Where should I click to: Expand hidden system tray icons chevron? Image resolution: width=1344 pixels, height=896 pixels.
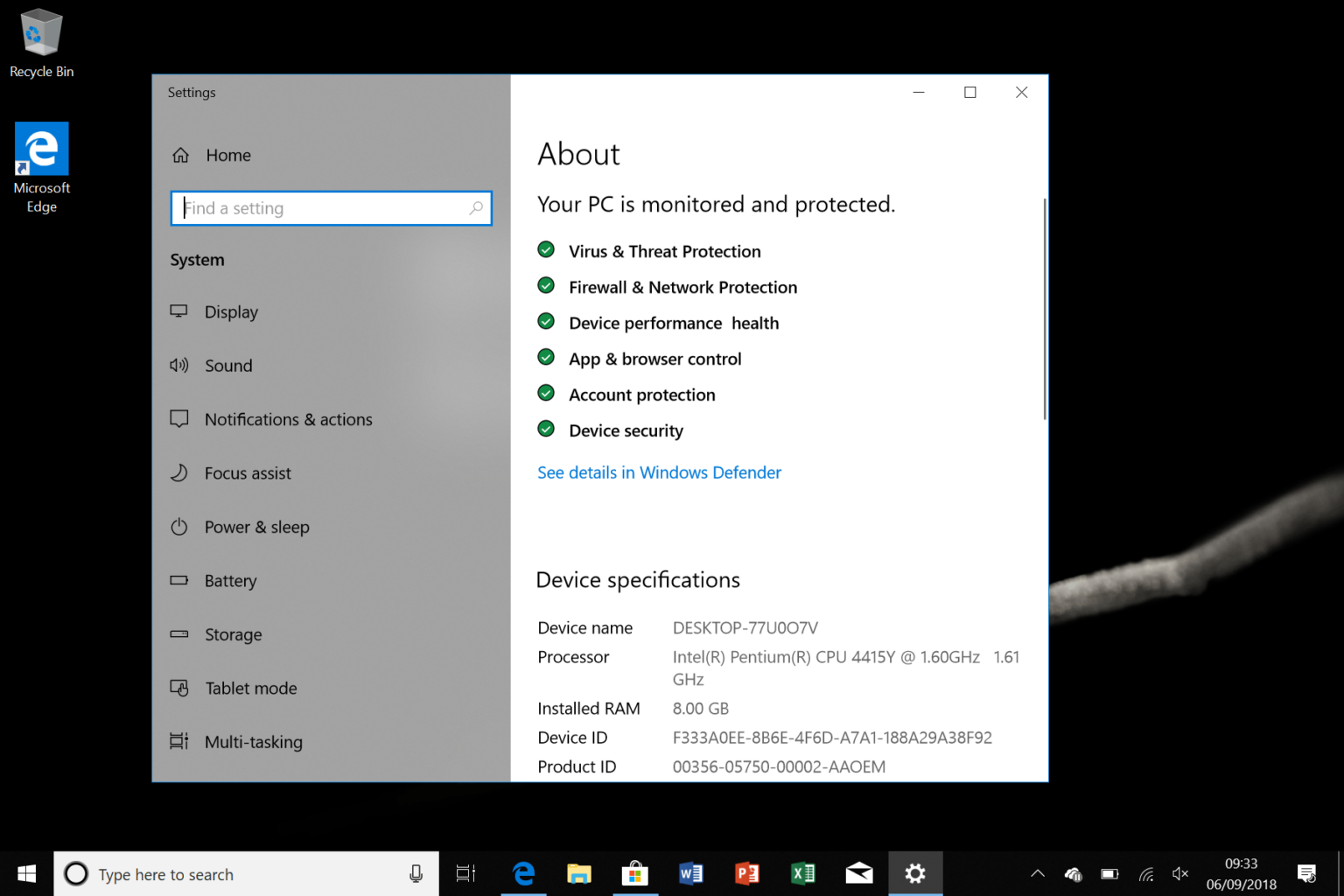pyautogui.click(x=1038, y=873)
